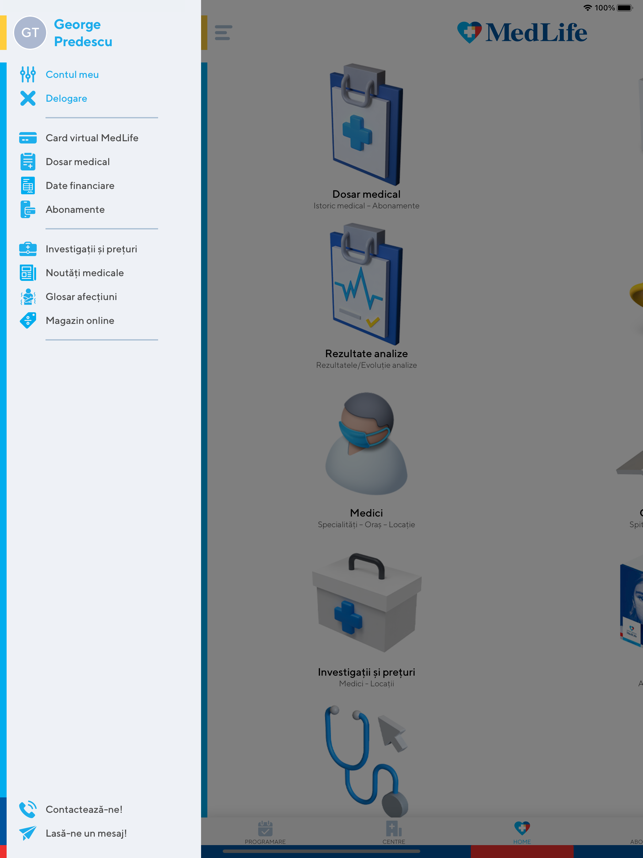Switch to the Programare tab

pyautogui.click(x=265, y=832)
